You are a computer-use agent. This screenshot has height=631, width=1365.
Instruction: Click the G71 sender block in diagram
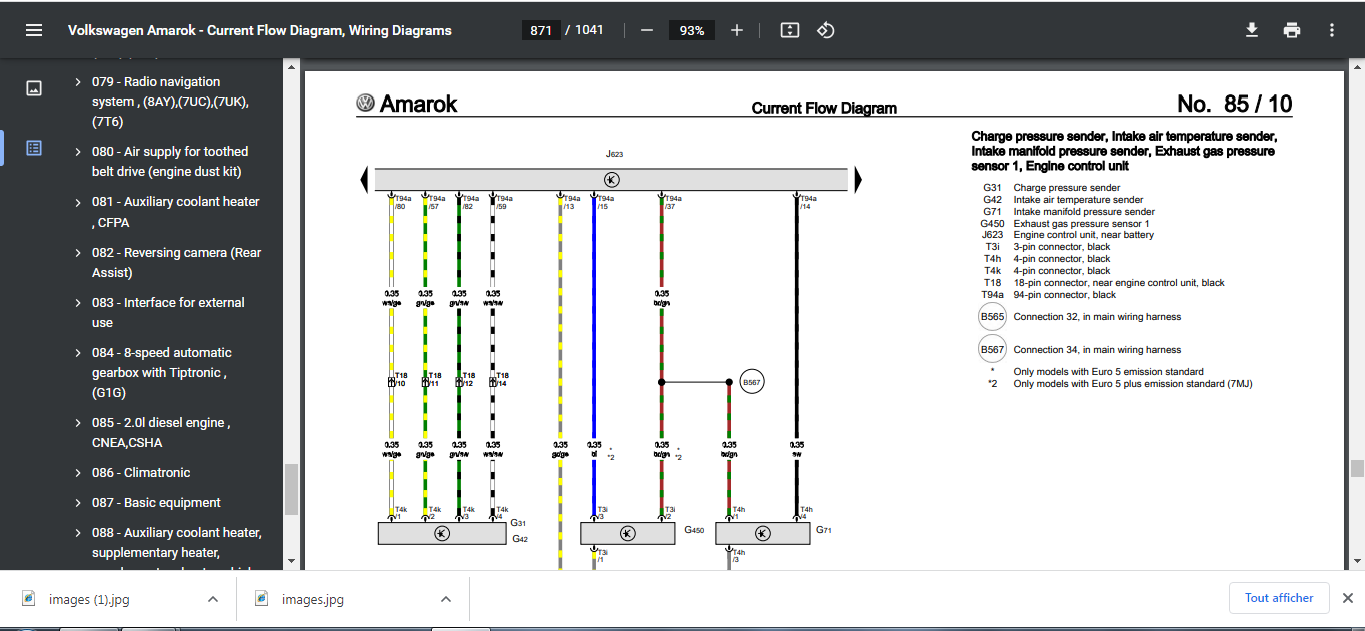point(763,533)
